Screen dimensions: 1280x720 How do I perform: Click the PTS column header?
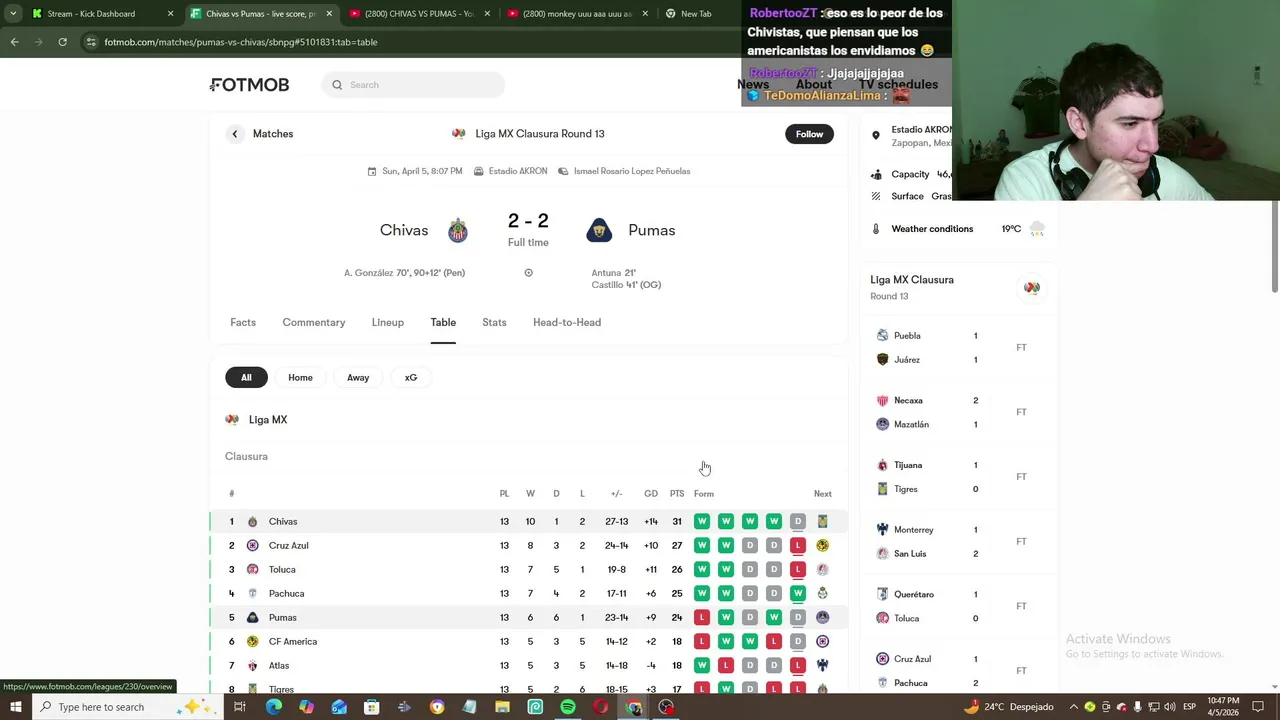677,494
